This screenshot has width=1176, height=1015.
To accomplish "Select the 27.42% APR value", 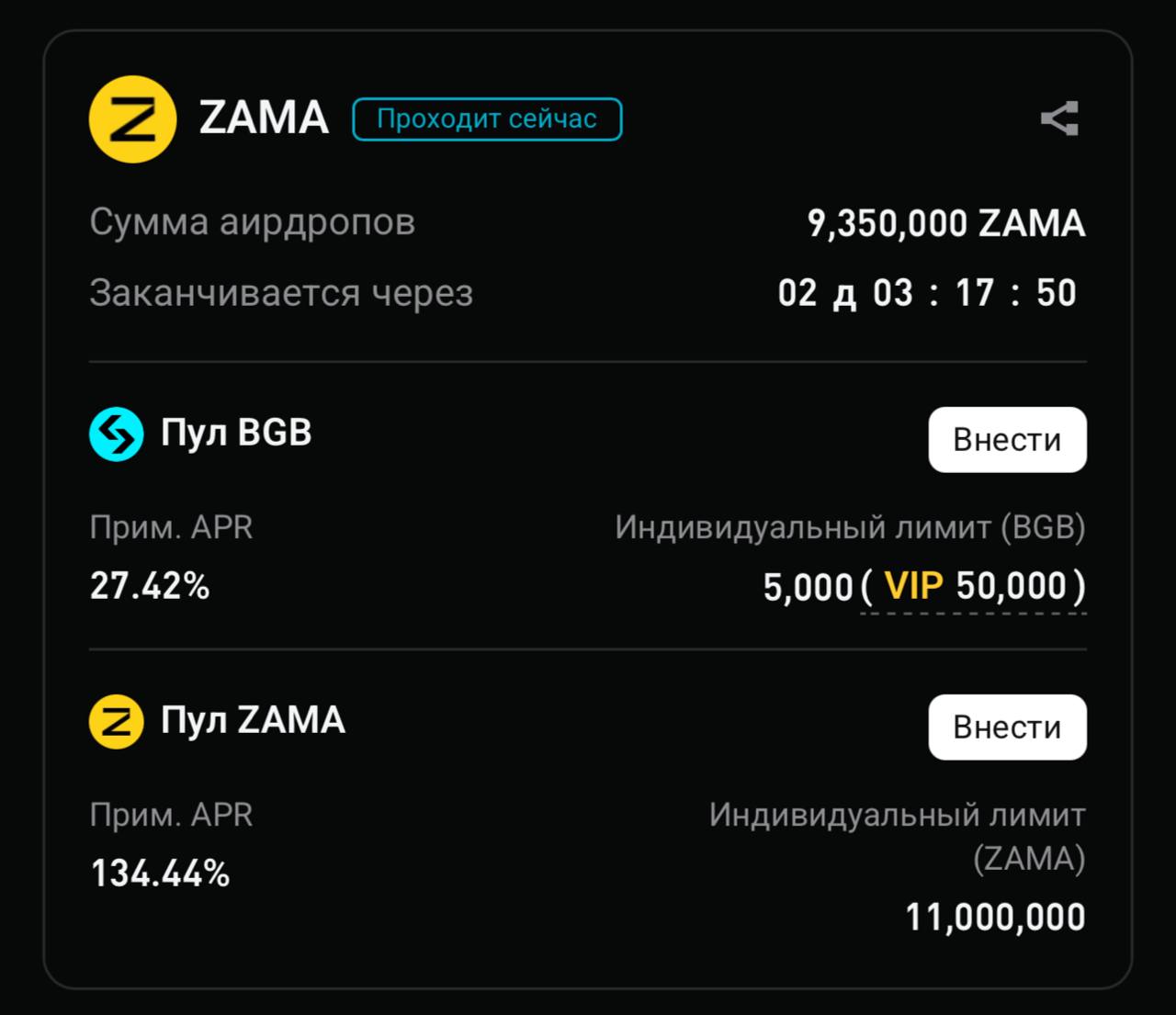I will point(150,585).
